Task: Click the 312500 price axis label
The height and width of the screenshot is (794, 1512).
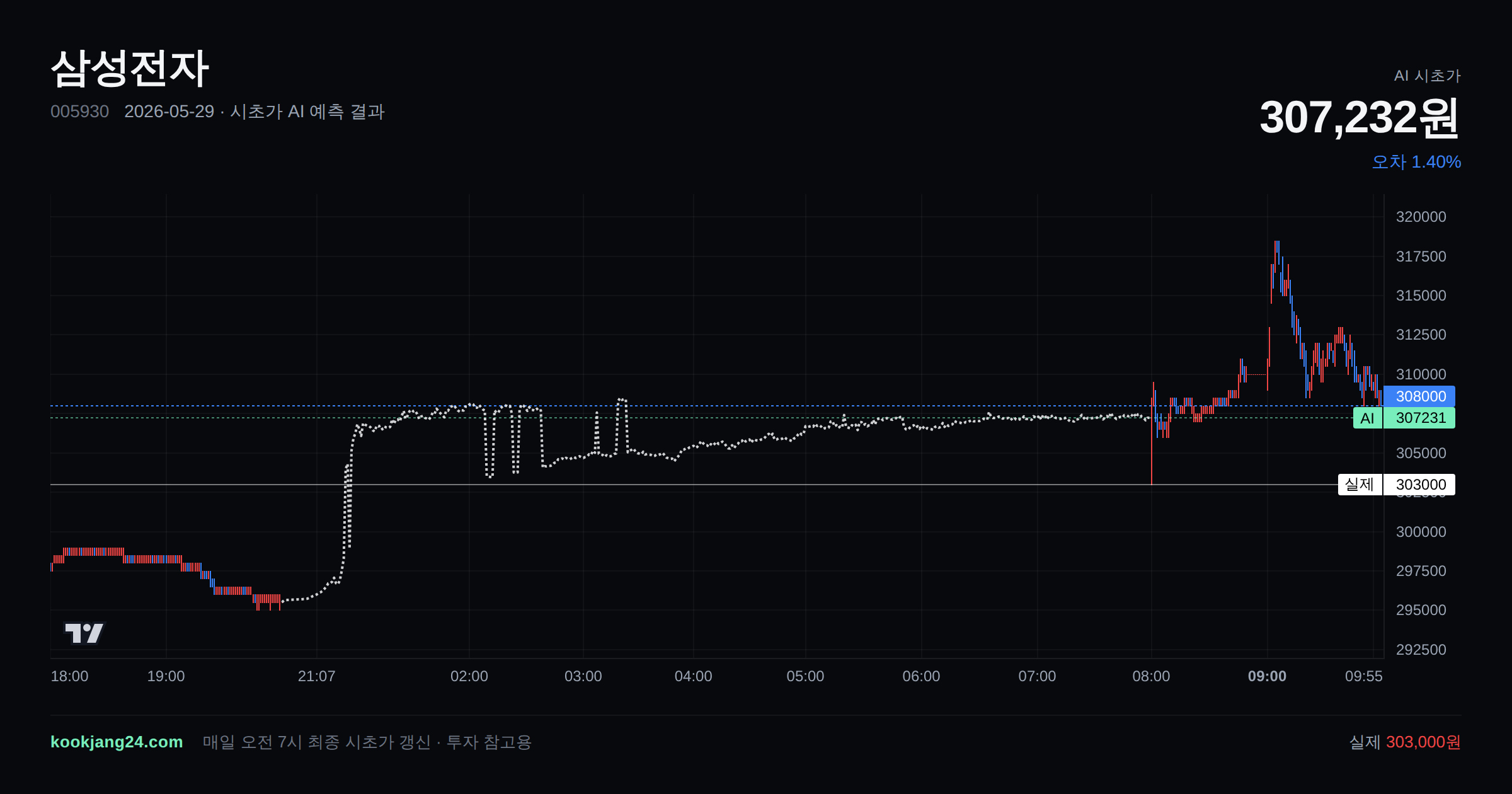Action: click(1421, 335)
